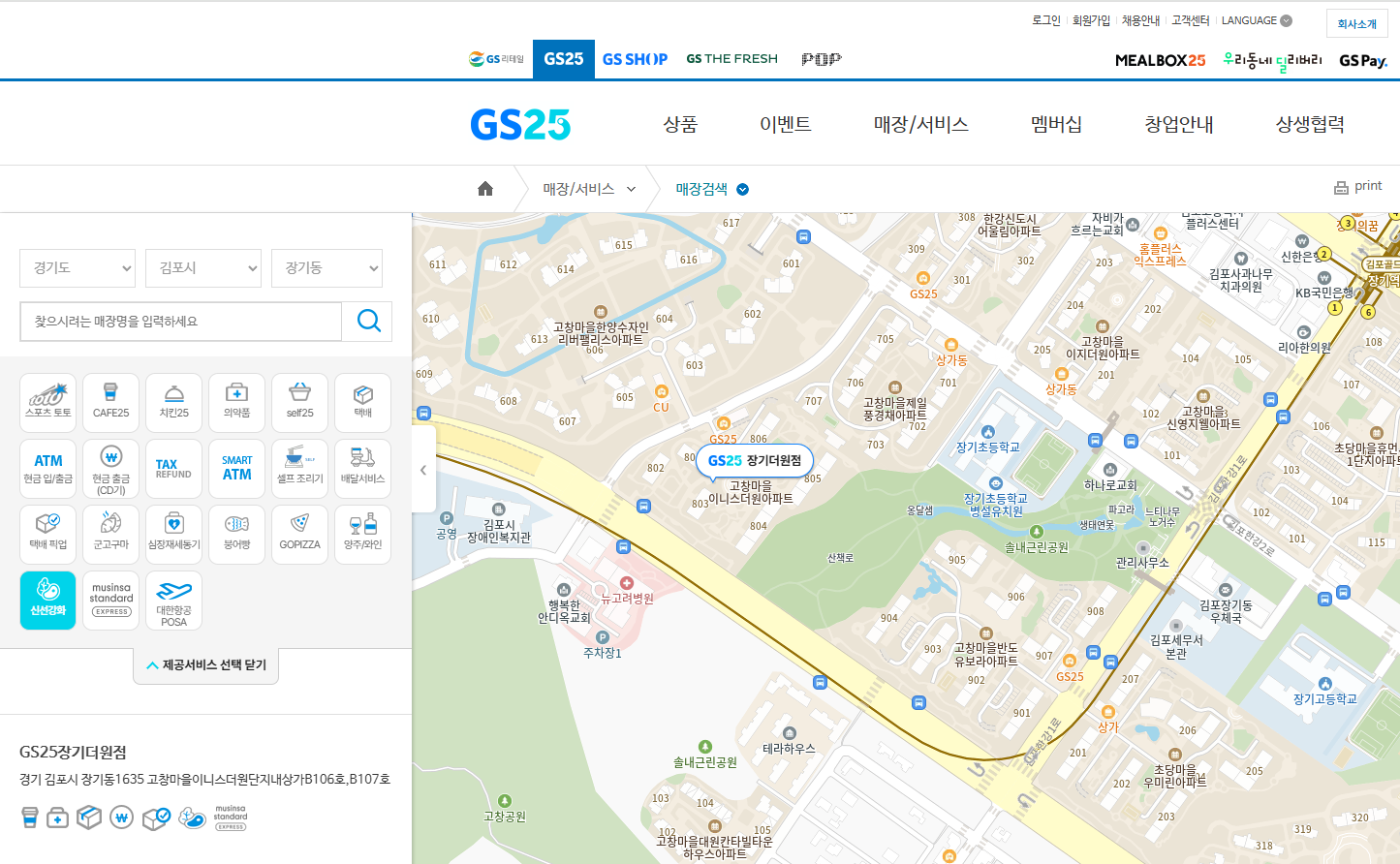Open the 김포시 city dropdown
The height and width of the screenshot is (864, 1400).
click(203, 268)
